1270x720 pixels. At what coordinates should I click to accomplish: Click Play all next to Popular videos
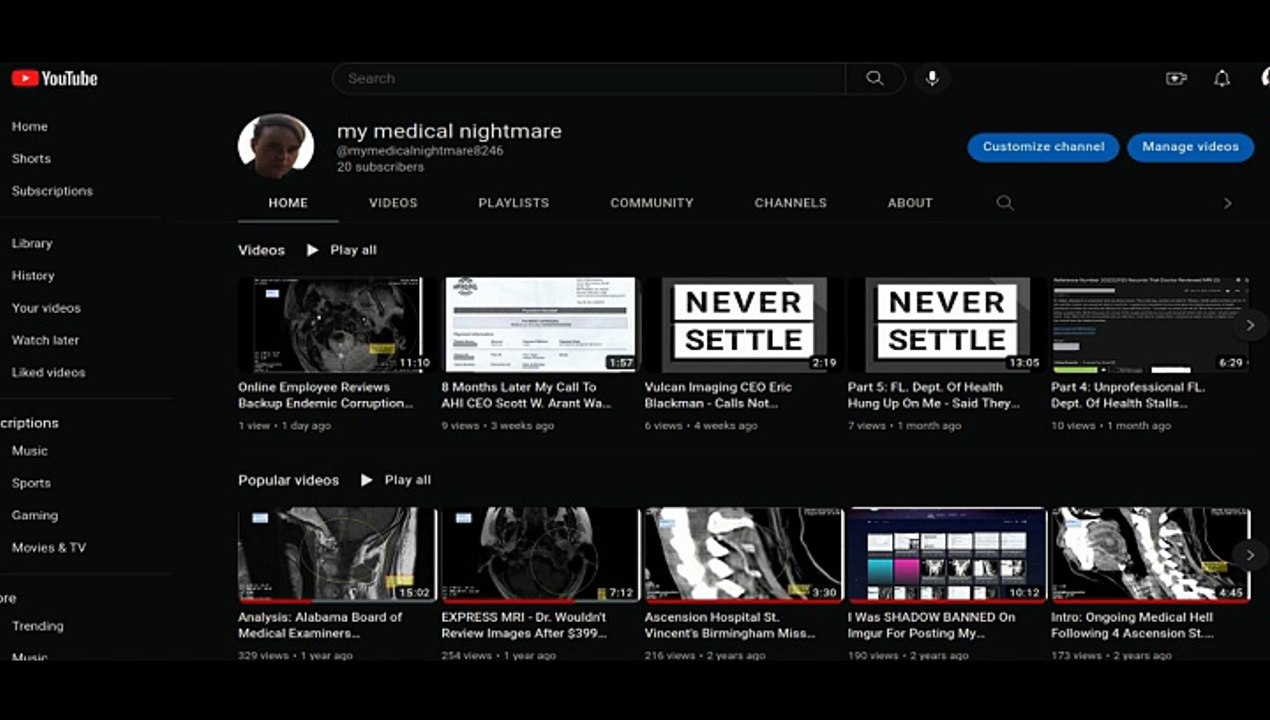click(x=408, y=480)
